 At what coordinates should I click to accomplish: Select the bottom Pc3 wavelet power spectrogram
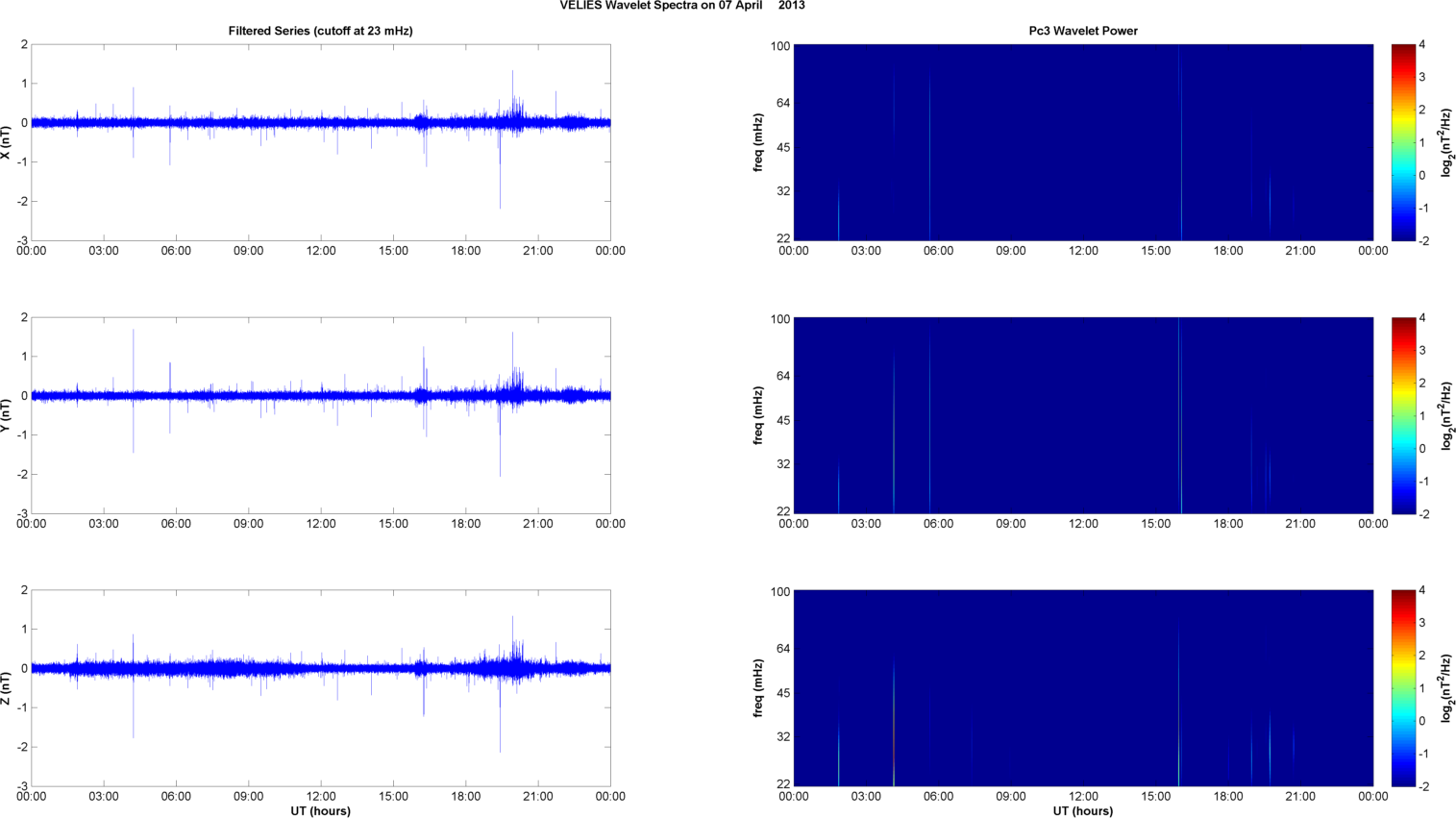[x=1083, y=688]
